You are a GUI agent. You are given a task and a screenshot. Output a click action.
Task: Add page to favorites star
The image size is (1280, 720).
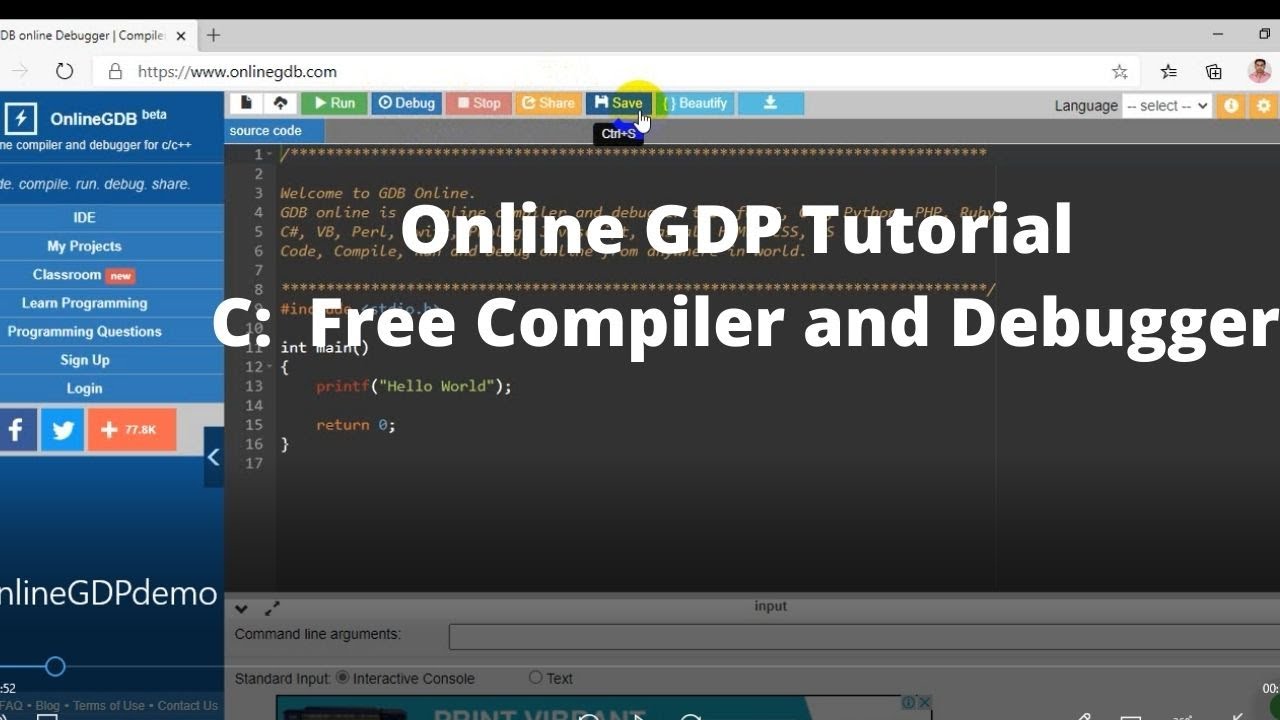click(1120, 71)
